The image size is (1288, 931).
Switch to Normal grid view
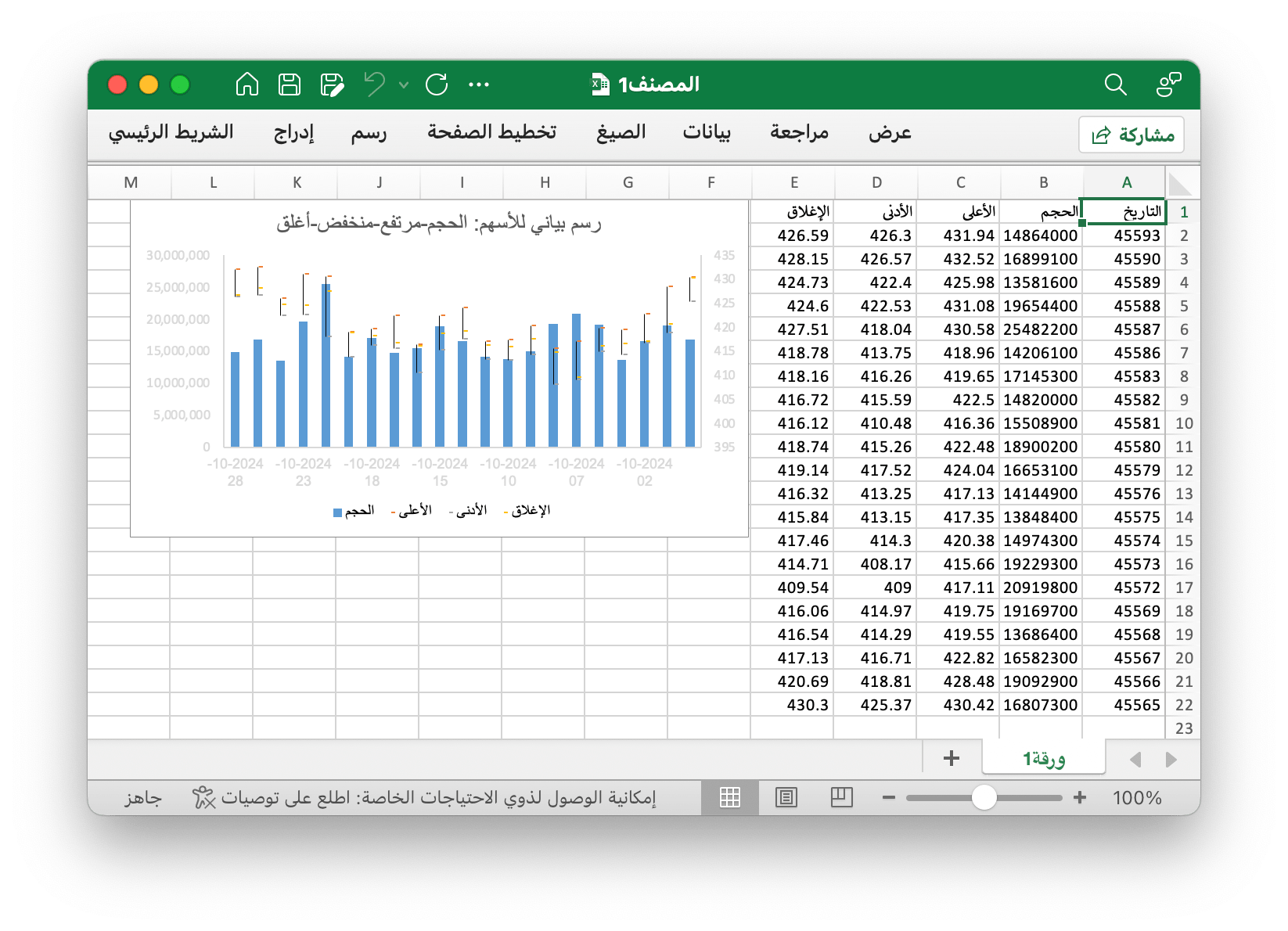tap(729, 797)
